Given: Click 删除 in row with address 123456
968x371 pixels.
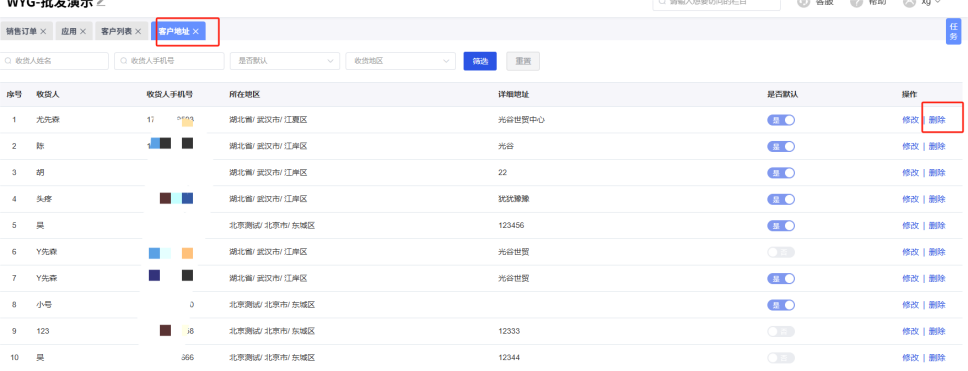Looking at the screenshot, I should tap(937, 226).
